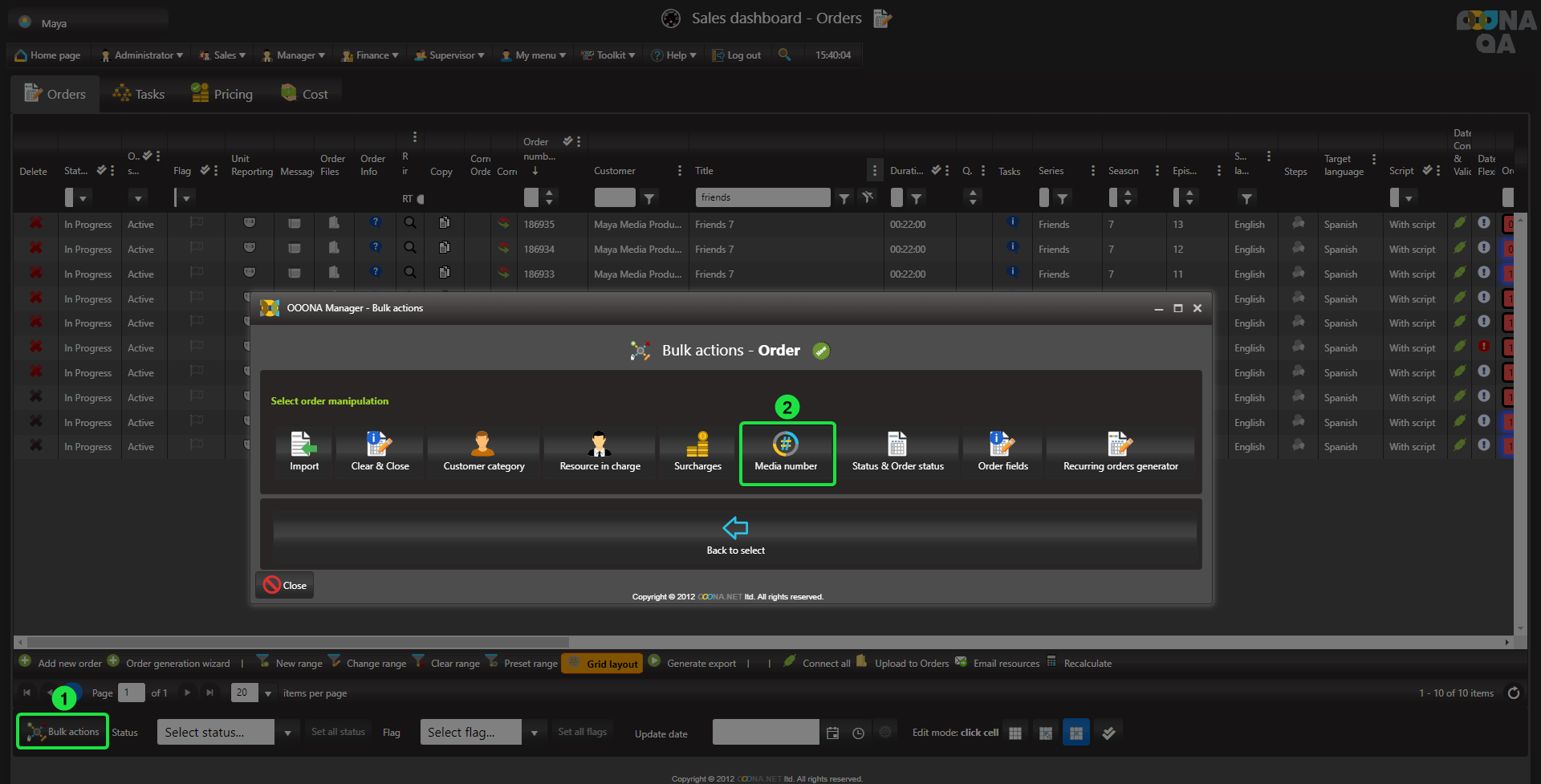Open the Select flag dropdown
The width and height of the screenshot is (1541, 784).
534,733
